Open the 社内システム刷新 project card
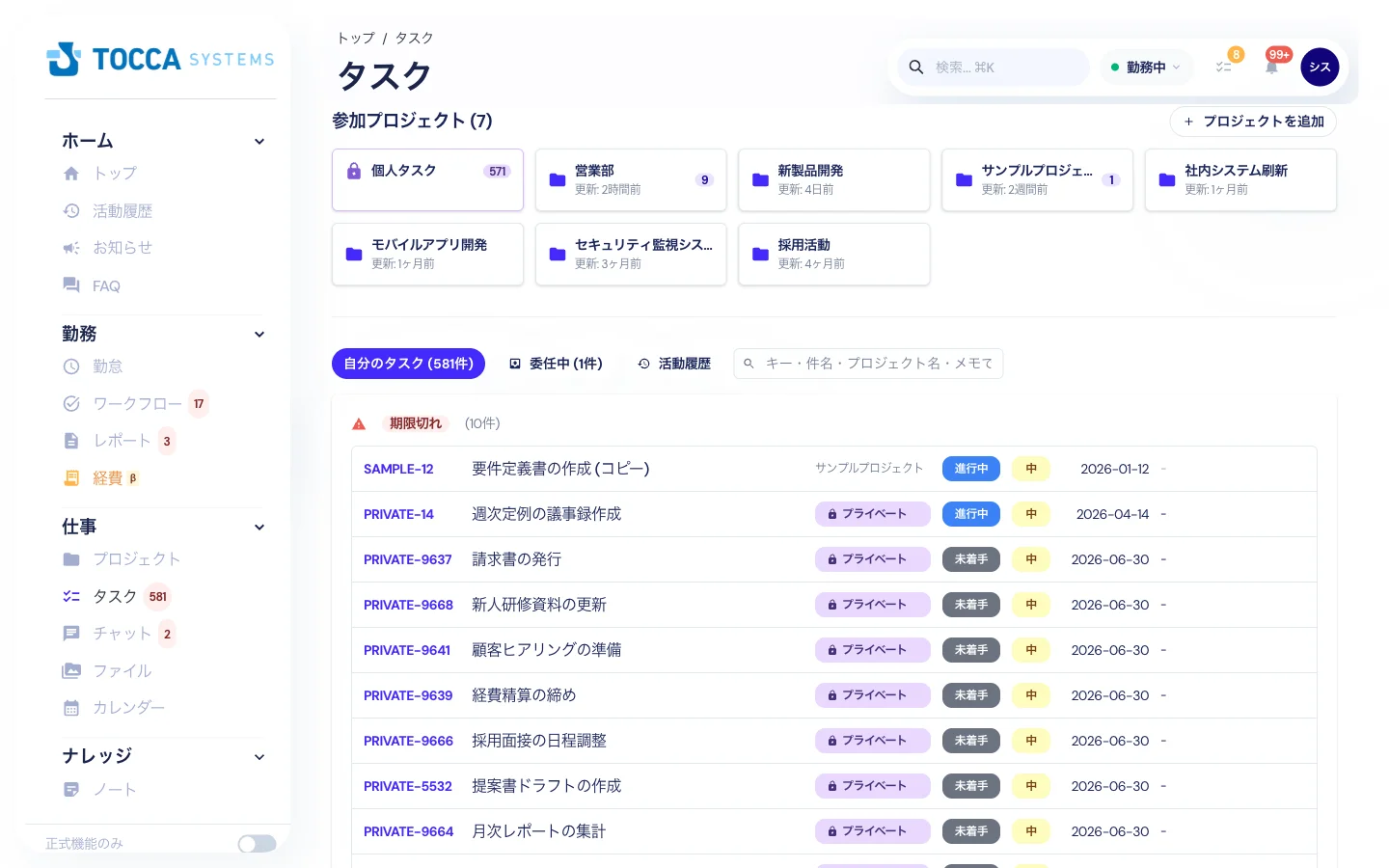The width and height of the screenshot is (1389, 868). tap(1240, 180)
